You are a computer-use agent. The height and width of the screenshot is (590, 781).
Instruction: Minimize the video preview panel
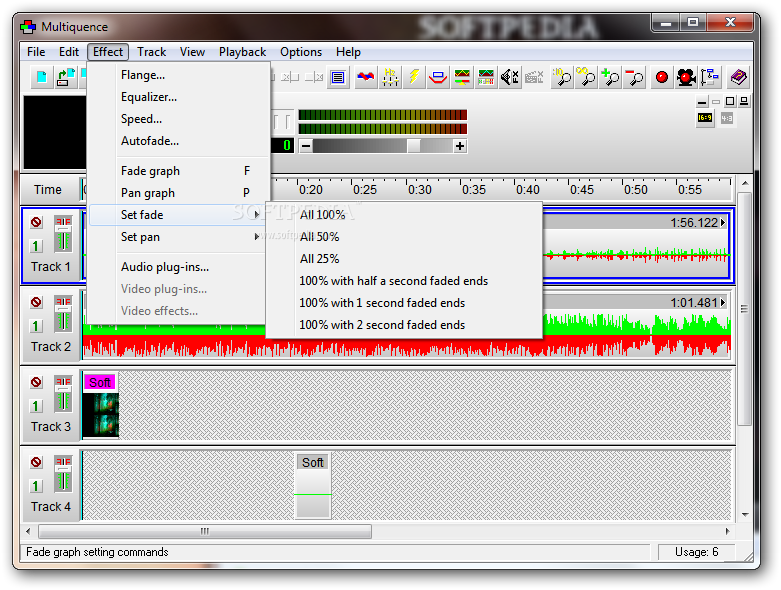(702, 102)
